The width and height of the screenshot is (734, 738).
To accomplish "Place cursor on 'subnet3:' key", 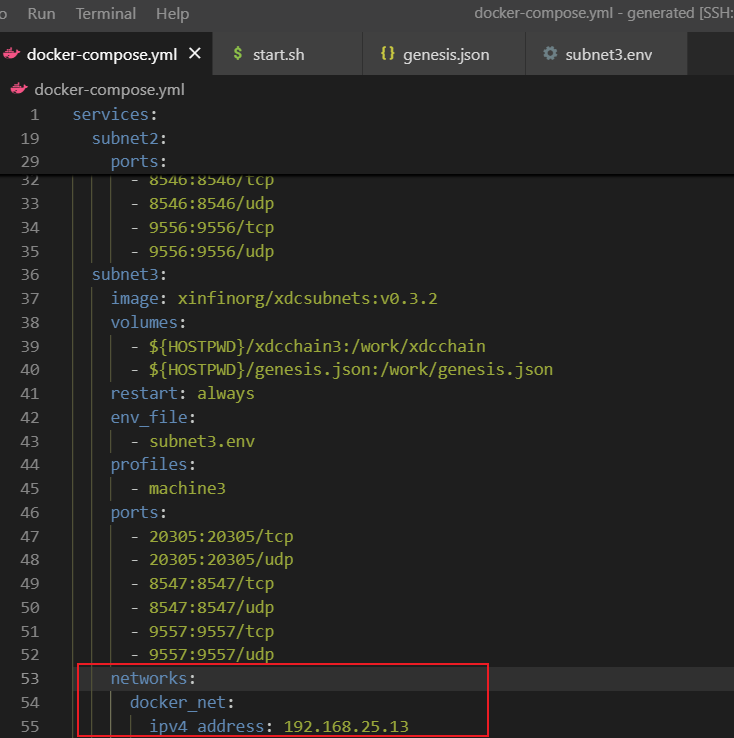I will [x=129, y=274].
